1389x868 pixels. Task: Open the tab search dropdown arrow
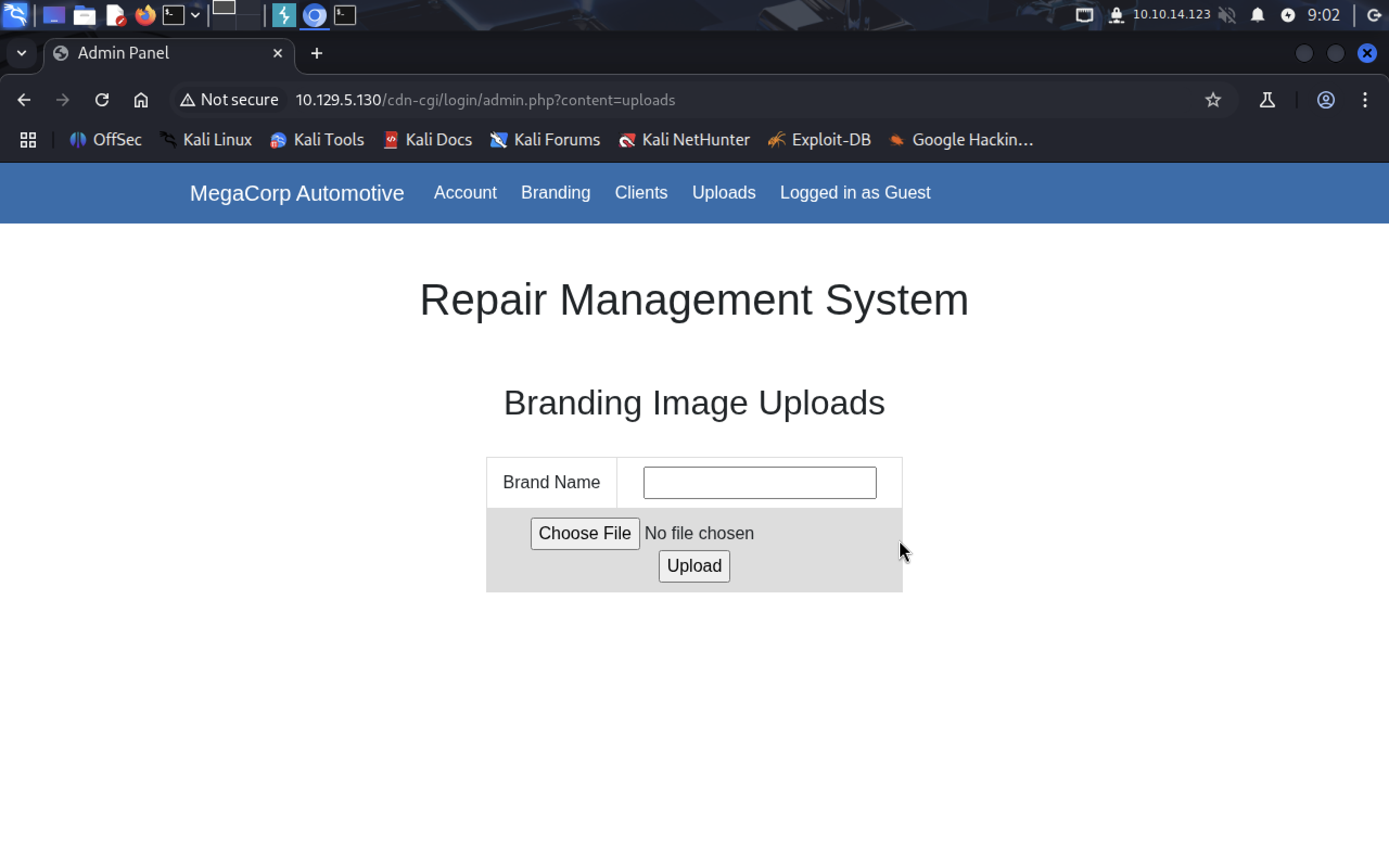[x=22, y=53]
